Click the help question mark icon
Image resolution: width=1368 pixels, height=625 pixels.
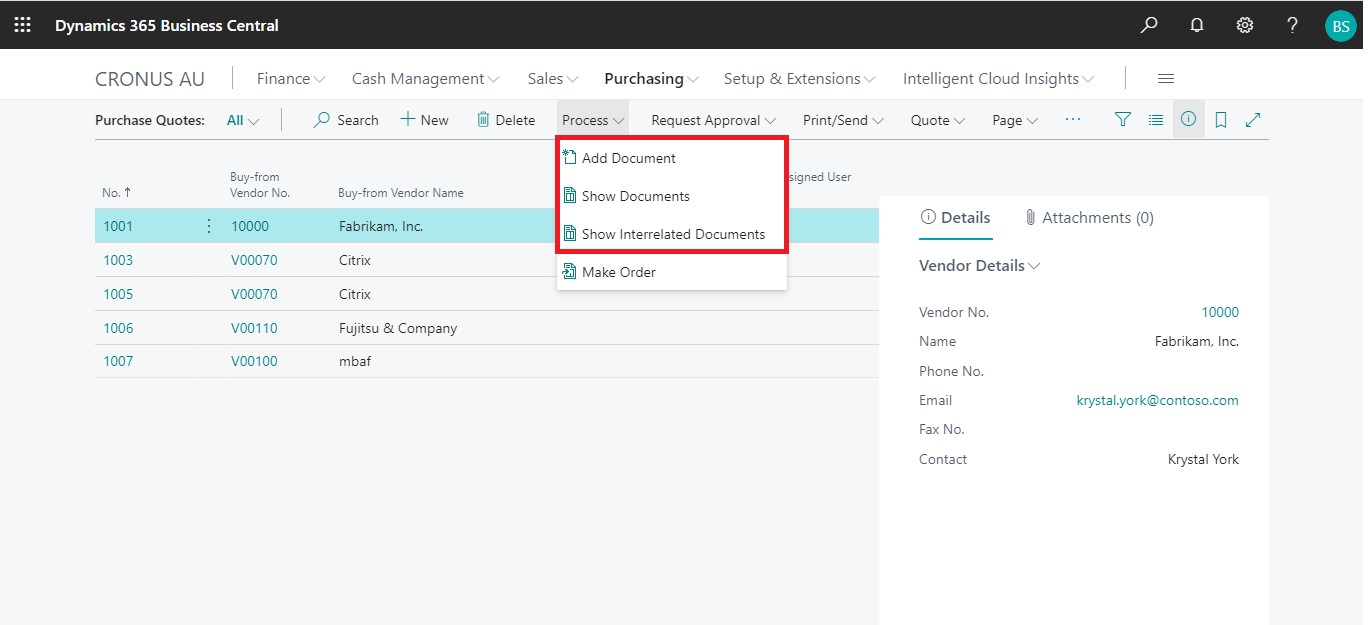(1293, 25)
